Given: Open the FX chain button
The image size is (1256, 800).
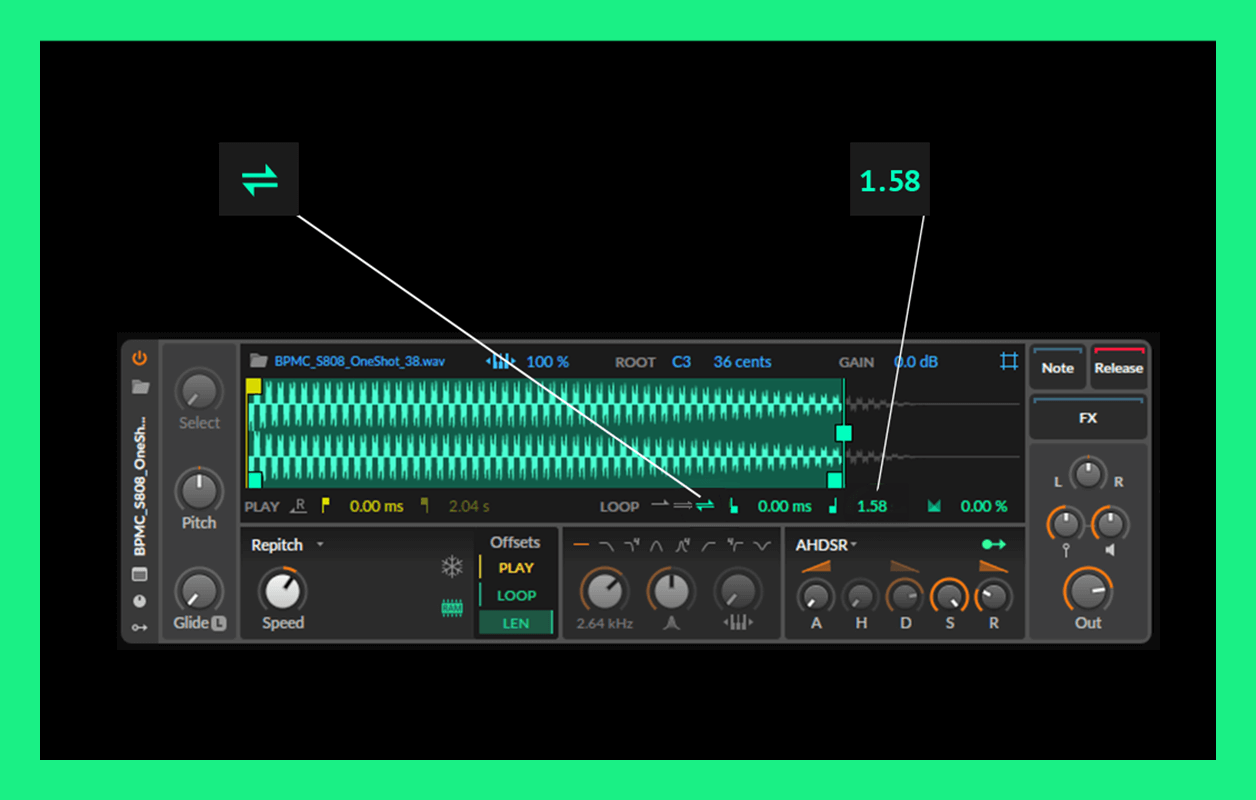Looking at the screenshot, I should tap(1088, 418).
